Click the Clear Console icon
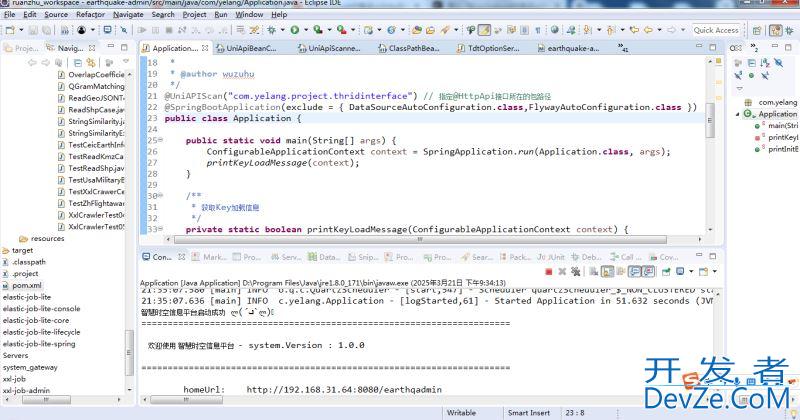 tap(593, 271)
